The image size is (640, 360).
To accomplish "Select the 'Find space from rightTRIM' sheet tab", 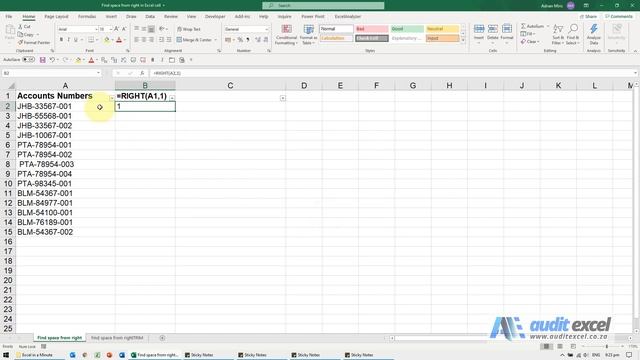I will 117,338.
